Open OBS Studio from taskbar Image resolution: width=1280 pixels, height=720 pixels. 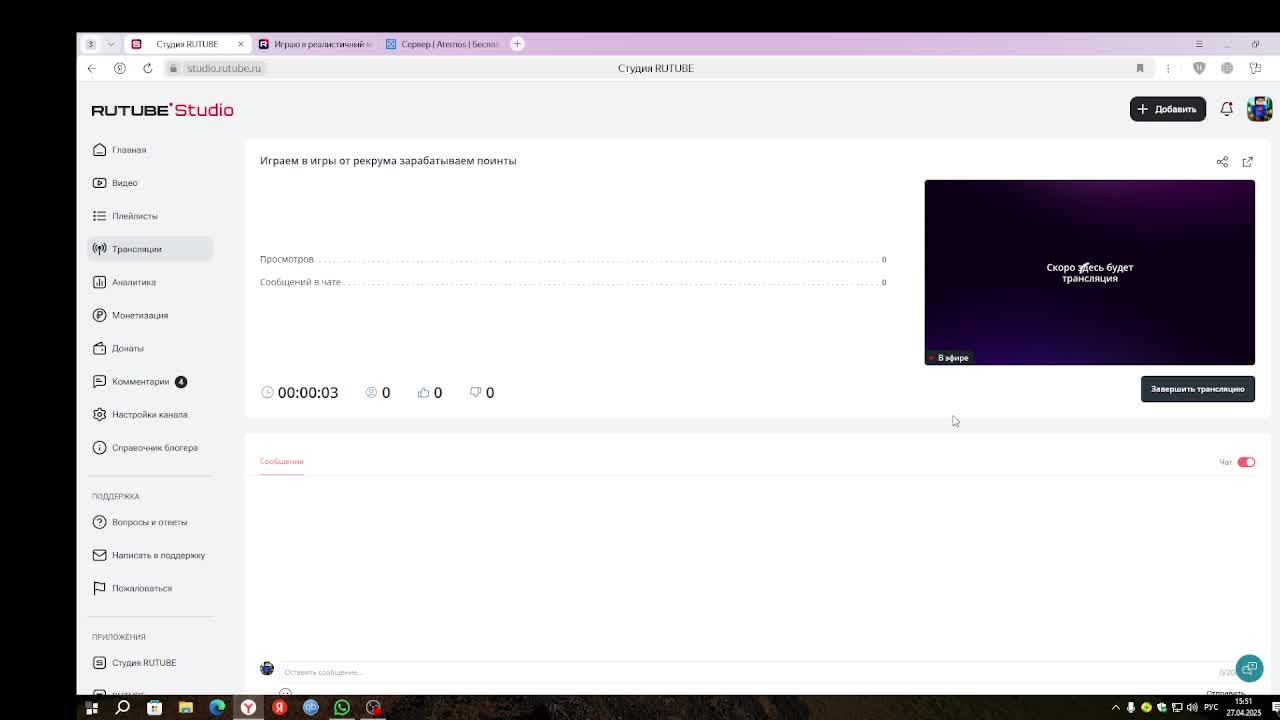373,708
